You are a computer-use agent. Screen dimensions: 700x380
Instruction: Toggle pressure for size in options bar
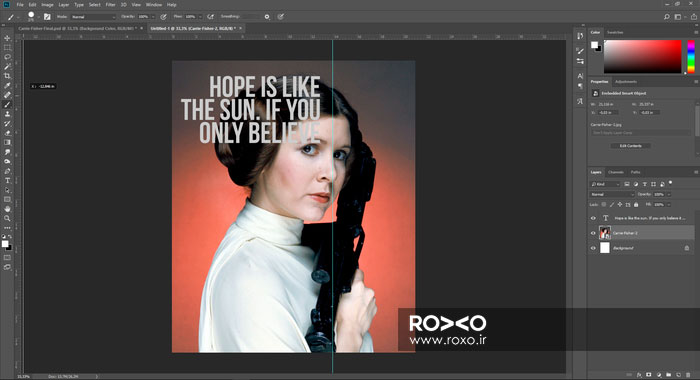[280, 17]
